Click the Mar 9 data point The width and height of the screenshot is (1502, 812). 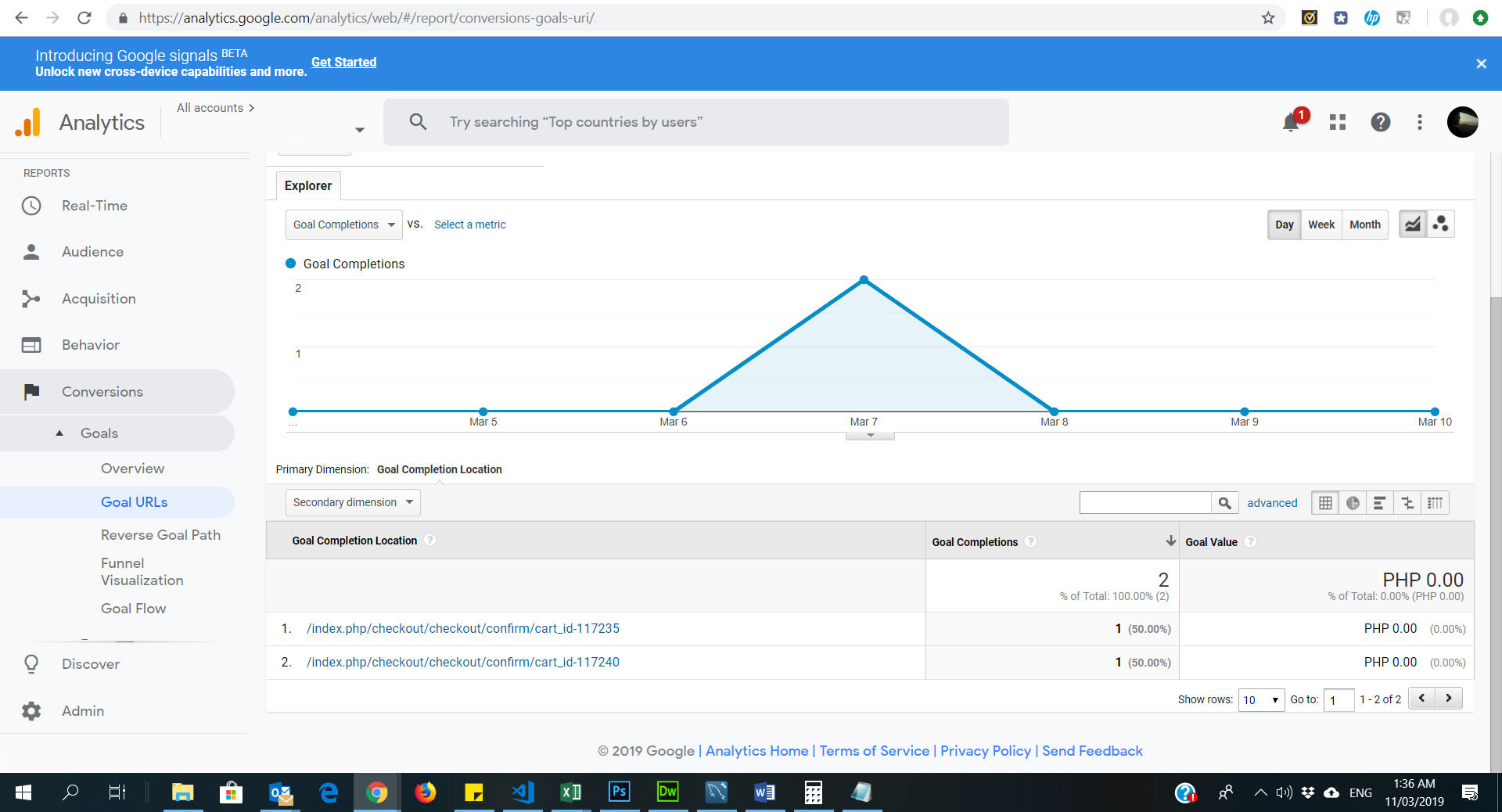[x=1245, y=411]
